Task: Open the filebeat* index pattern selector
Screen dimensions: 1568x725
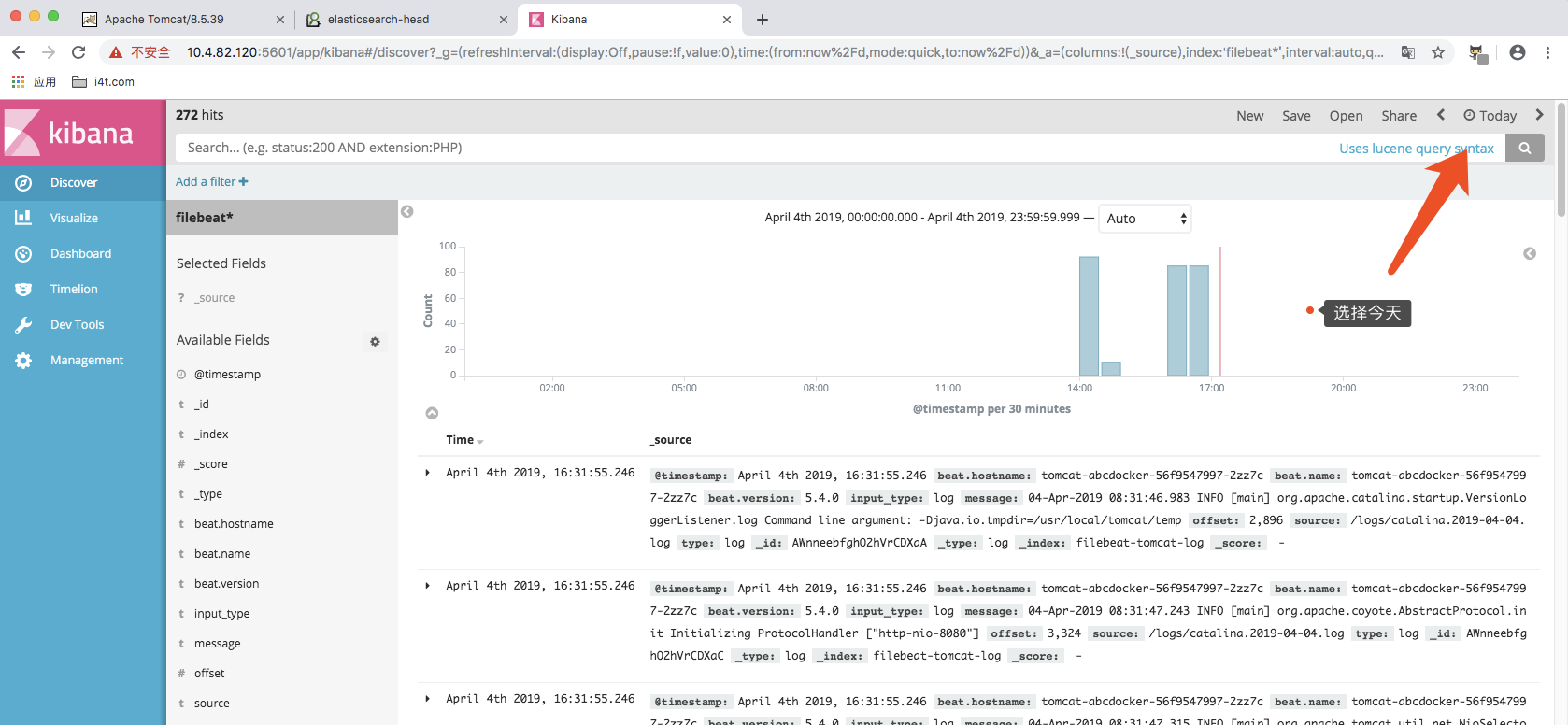Action: (282, 218)
